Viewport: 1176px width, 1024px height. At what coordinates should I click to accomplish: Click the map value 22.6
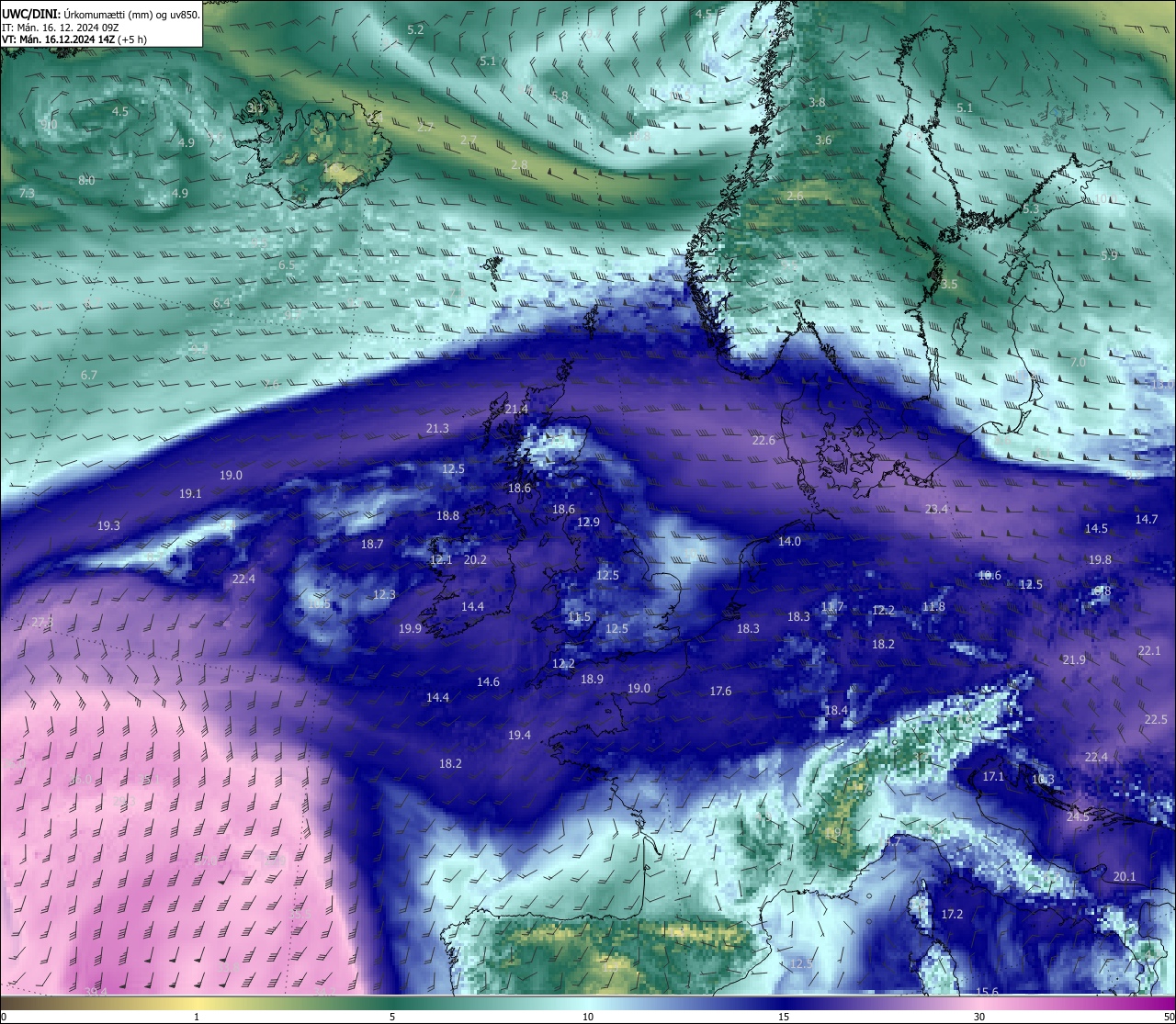[763, 441]
